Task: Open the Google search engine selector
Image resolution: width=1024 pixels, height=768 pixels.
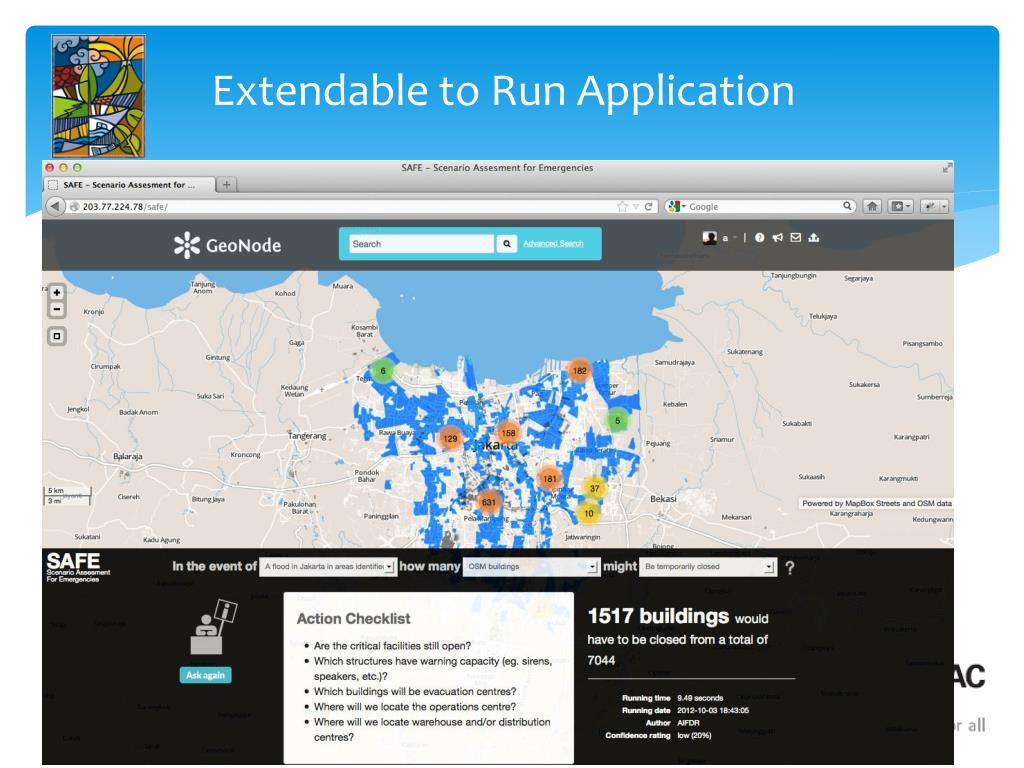Action: point(677,206)
